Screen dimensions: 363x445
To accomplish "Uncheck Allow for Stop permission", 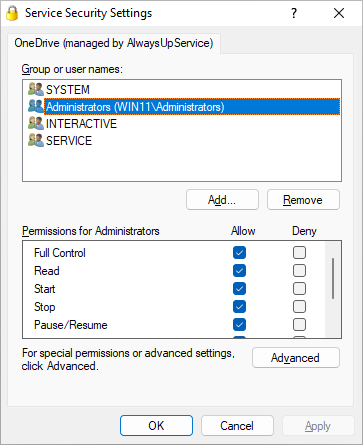I will 239,306.
